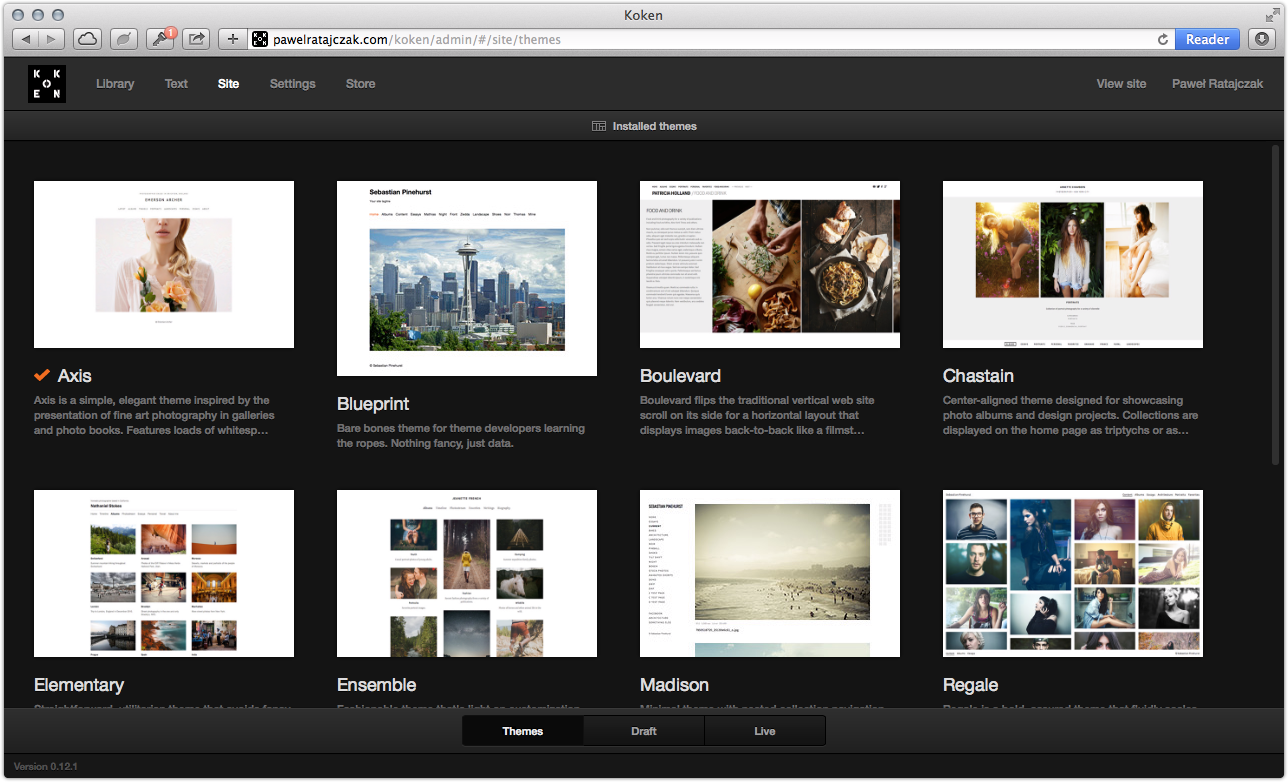Click the View site link
The image size is (1288, 782).
pos(1121,84)
